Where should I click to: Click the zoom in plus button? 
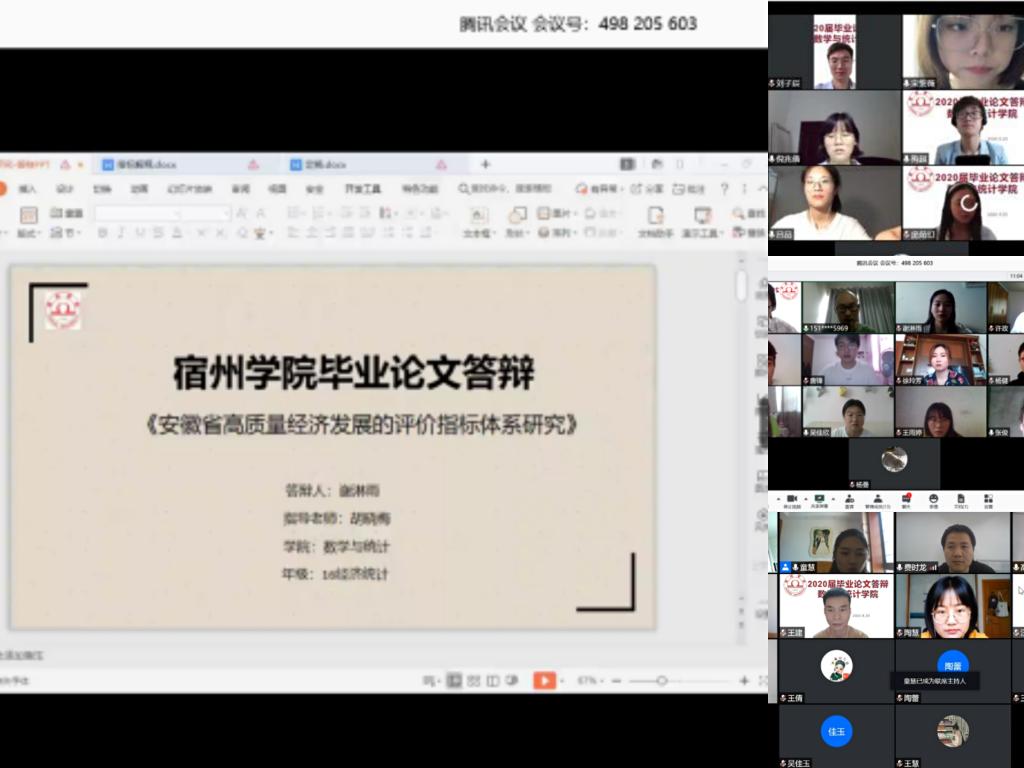pos(743,681)
